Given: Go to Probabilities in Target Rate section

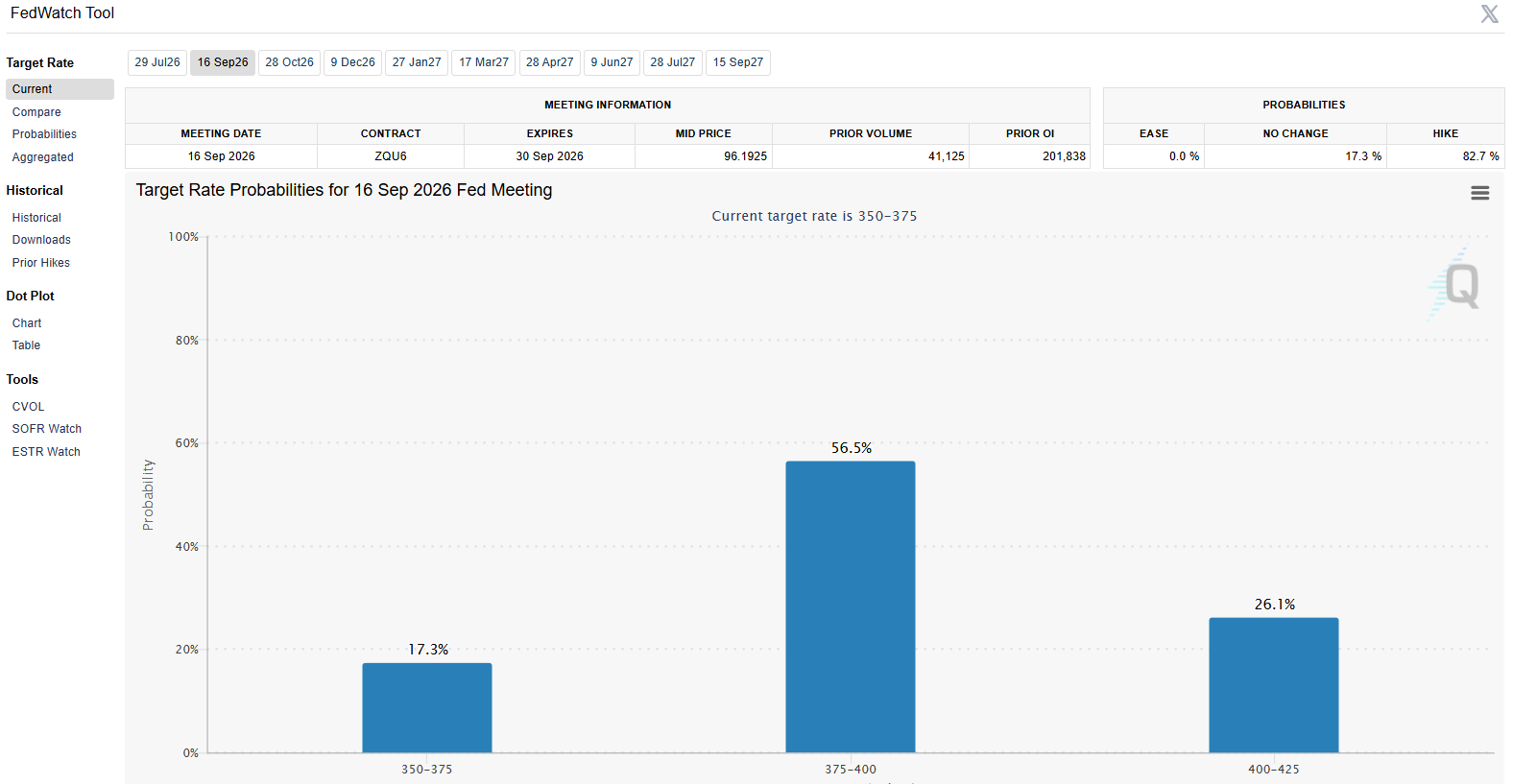Looking at the screenshot, I should (x=44, y=134).
